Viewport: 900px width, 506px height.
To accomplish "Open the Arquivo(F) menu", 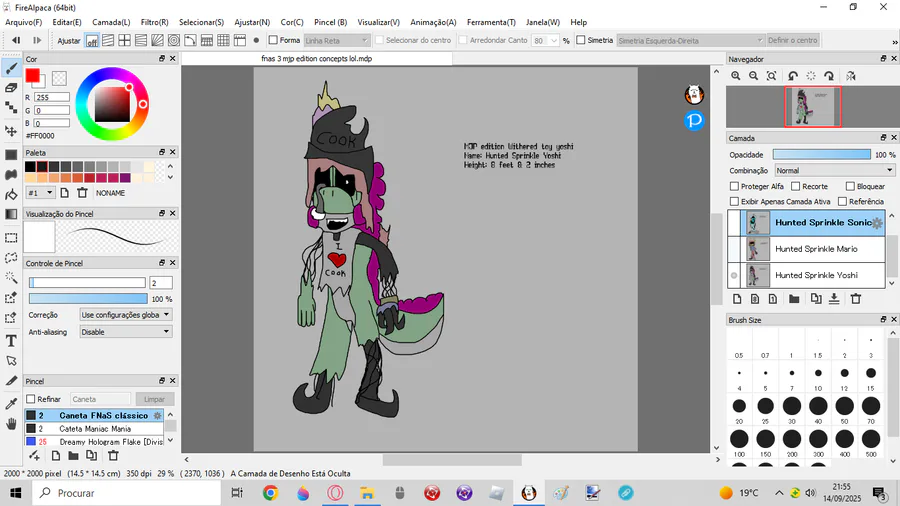I will pyautogui.click(x=24, y=22).
